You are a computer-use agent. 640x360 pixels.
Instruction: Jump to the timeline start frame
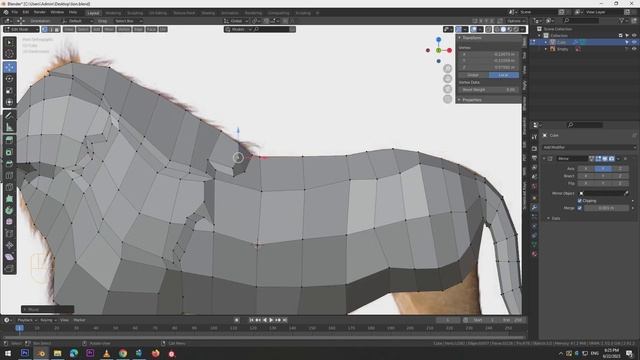pyautogui.click(x=251, y=320)
